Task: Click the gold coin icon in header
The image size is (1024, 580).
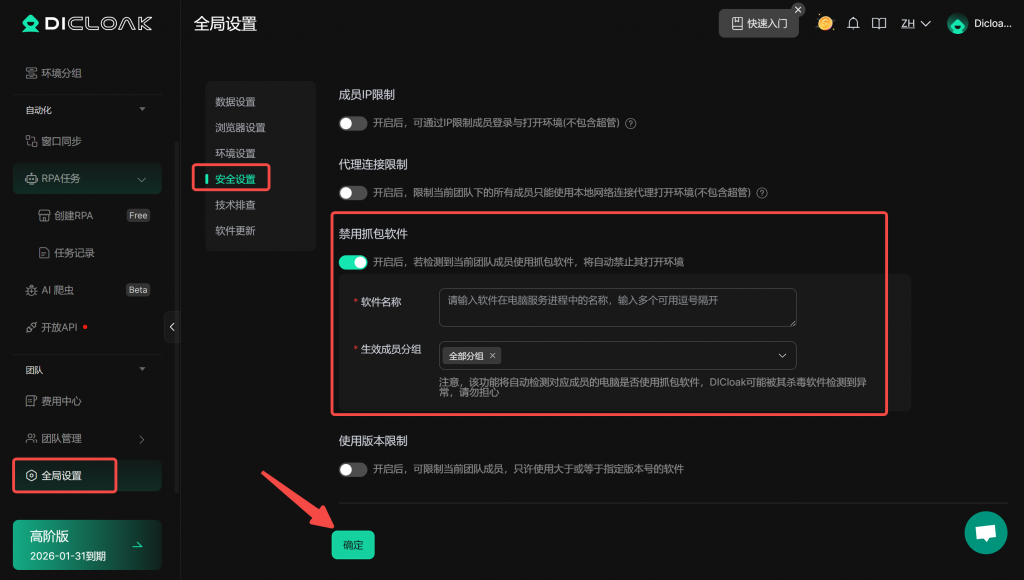Action: click(825, 23)
